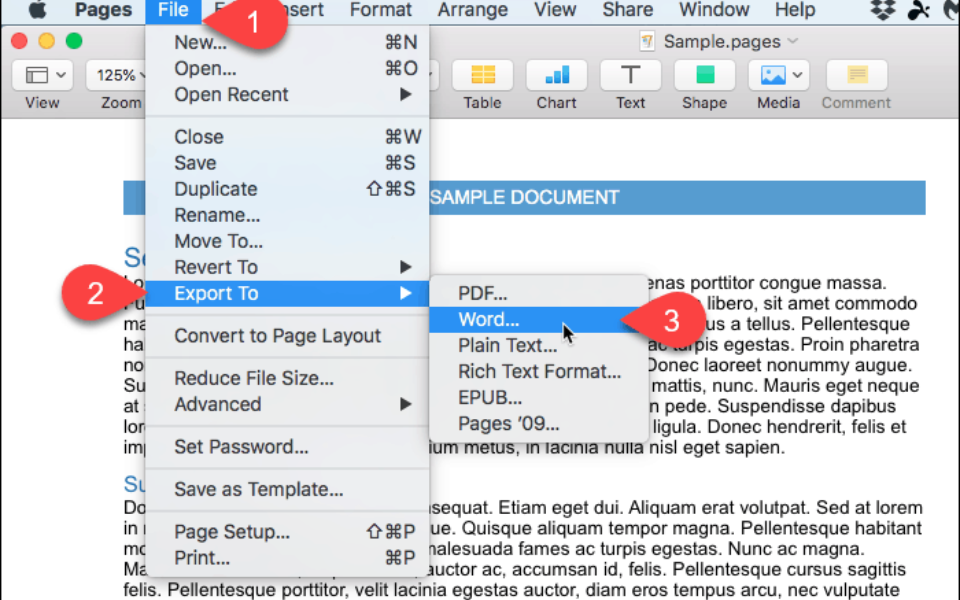The image size is (960, 600).
Task: Export as EPUB...
Action: [x=538, y=398]
